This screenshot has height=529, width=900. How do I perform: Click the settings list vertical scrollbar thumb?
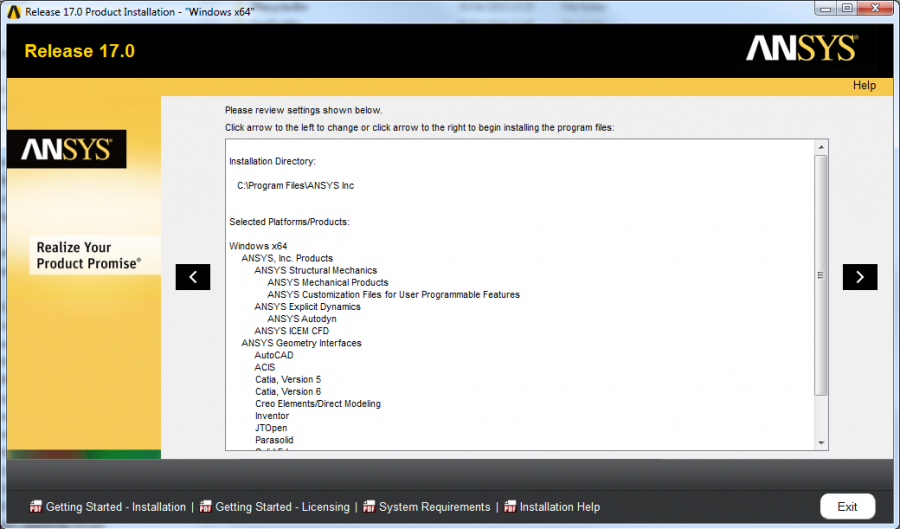coord(821,275)
